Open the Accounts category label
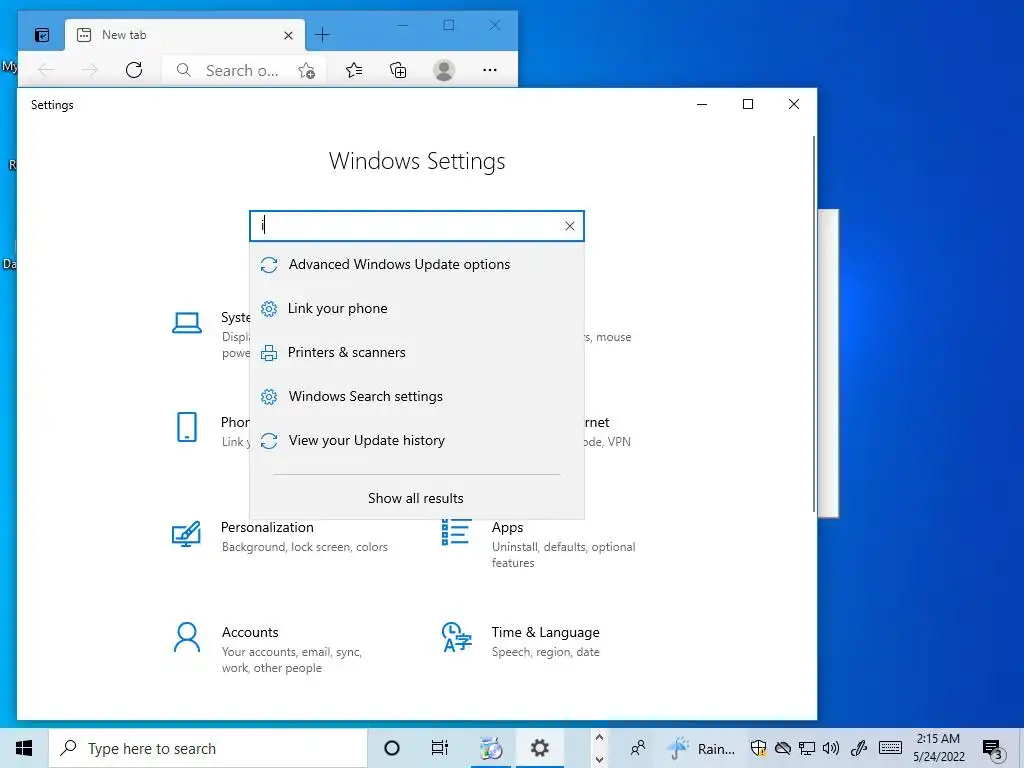This screenshot has width=1024, height=768. (250, 632)
